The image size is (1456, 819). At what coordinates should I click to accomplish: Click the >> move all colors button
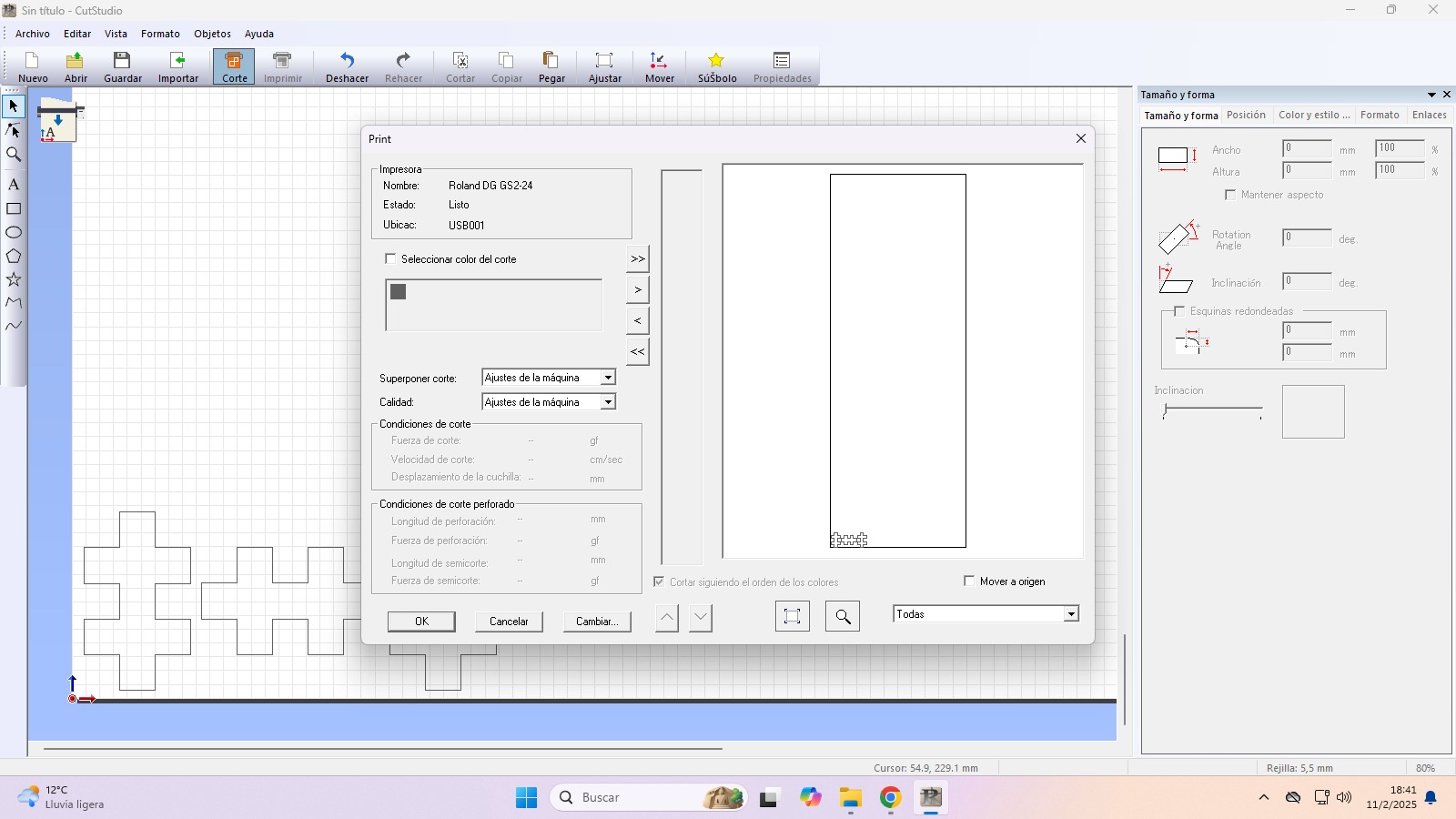[638, 258]
